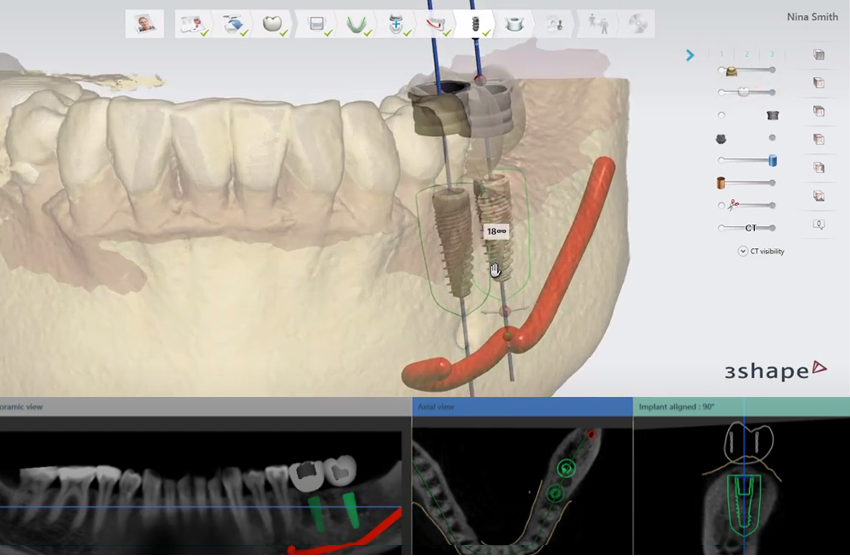This screenshot has height=557, width=850.
Task: Select the fifth view cube orientation icon
Action: coord(819,167)
